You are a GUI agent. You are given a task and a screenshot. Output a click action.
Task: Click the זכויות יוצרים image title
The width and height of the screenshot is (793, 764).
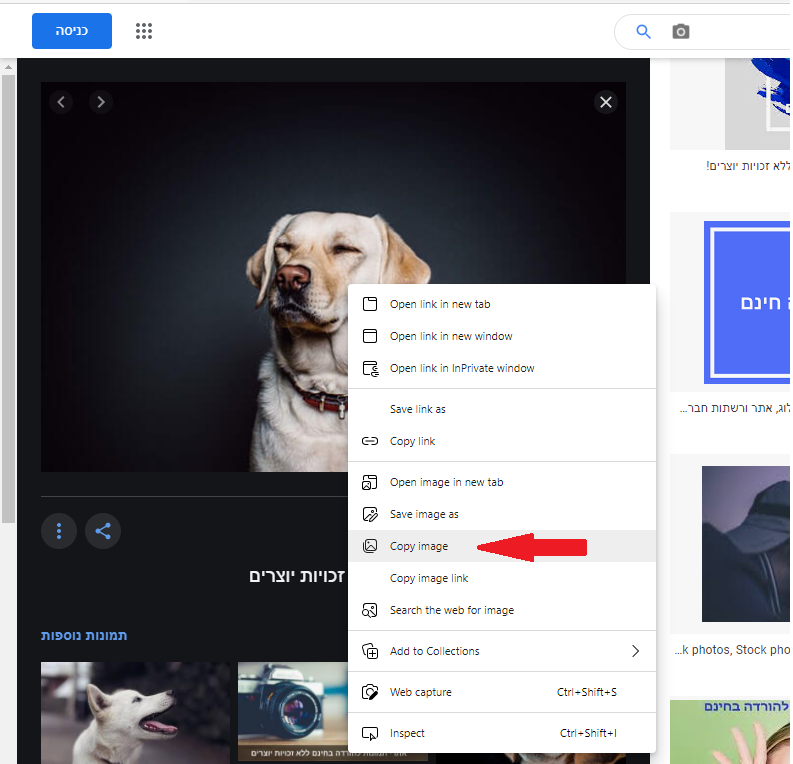tap(297, 576)
